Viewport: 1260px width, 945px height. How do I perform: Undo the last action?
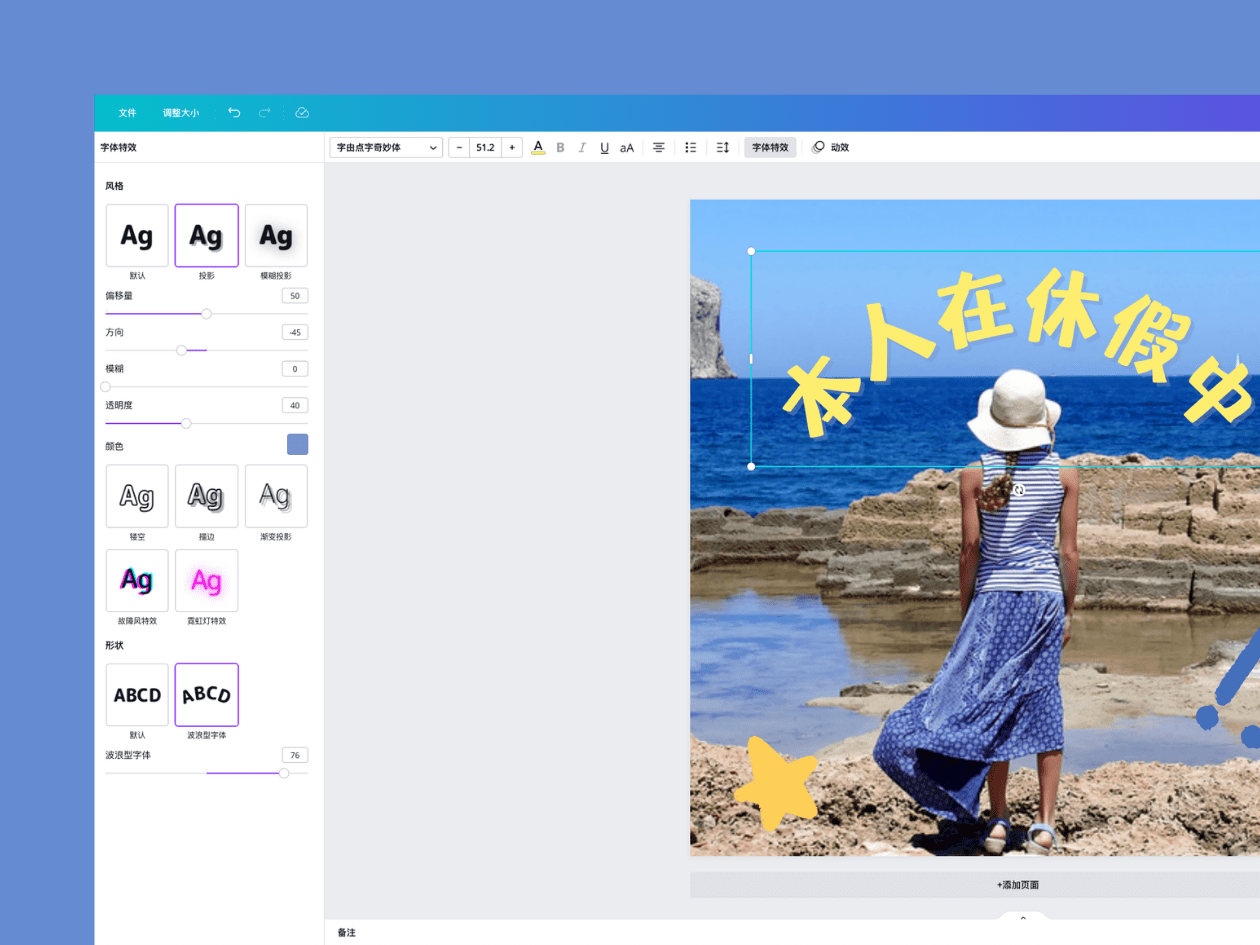[x=234, y=113]
